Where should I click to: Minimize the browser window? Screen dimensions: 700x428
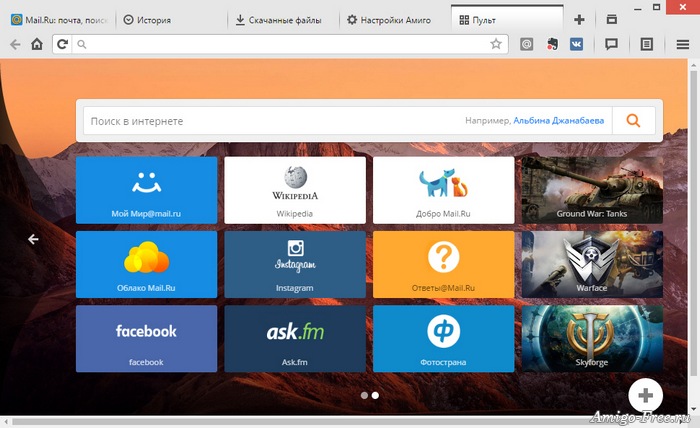[x=638, y=8]
